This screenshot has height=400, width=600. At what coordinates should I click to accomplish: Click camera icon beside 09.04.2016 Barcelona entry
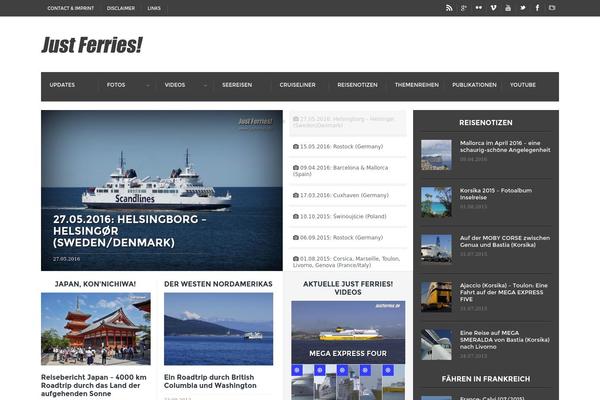[295, 168]
